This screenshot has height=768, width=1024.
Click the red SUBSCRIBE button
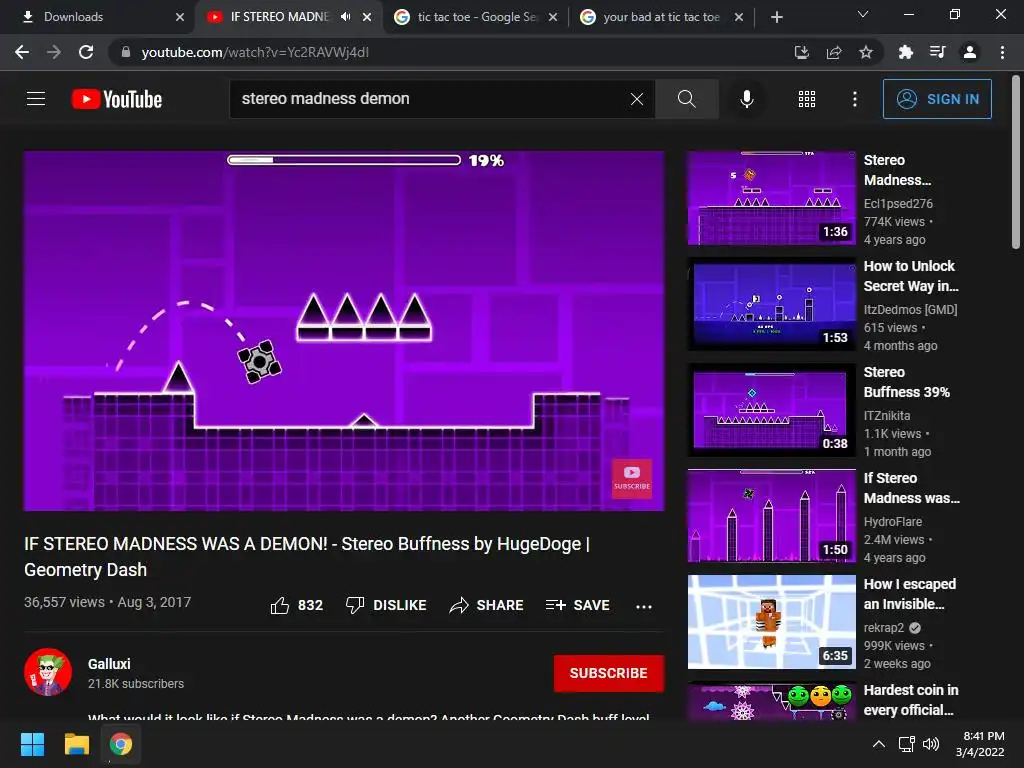coord(608,673)
